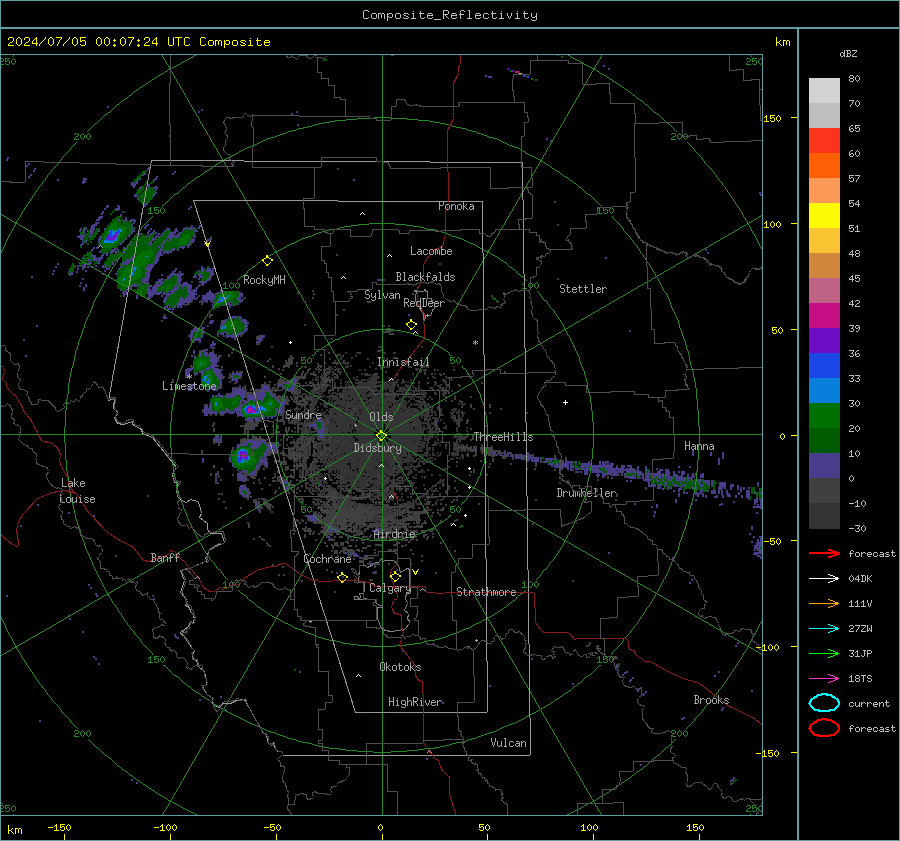
Task: Click the Lacombe town label
Action: 431,251
